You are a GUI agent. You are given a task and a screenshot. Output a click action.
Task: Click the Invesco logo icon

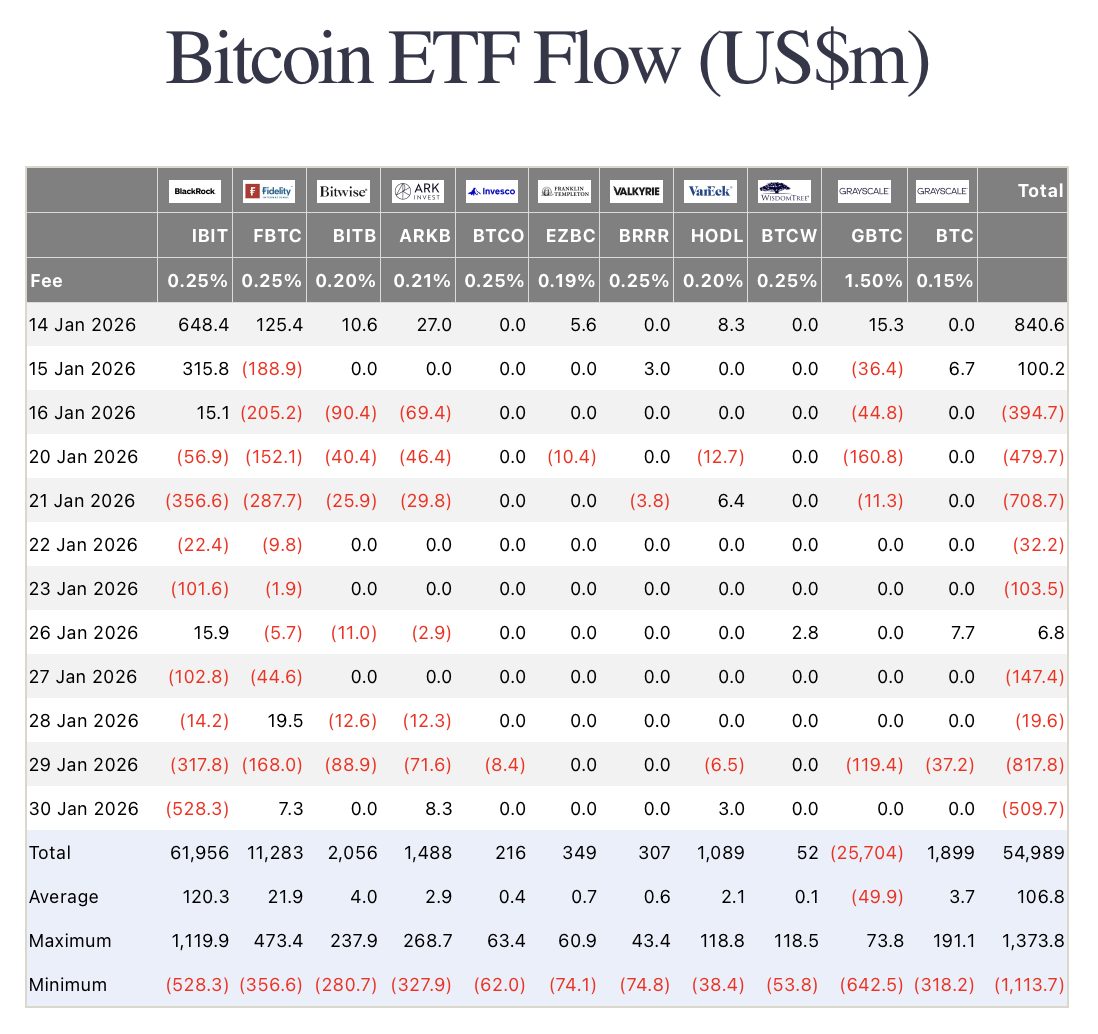tap(491, 191)
